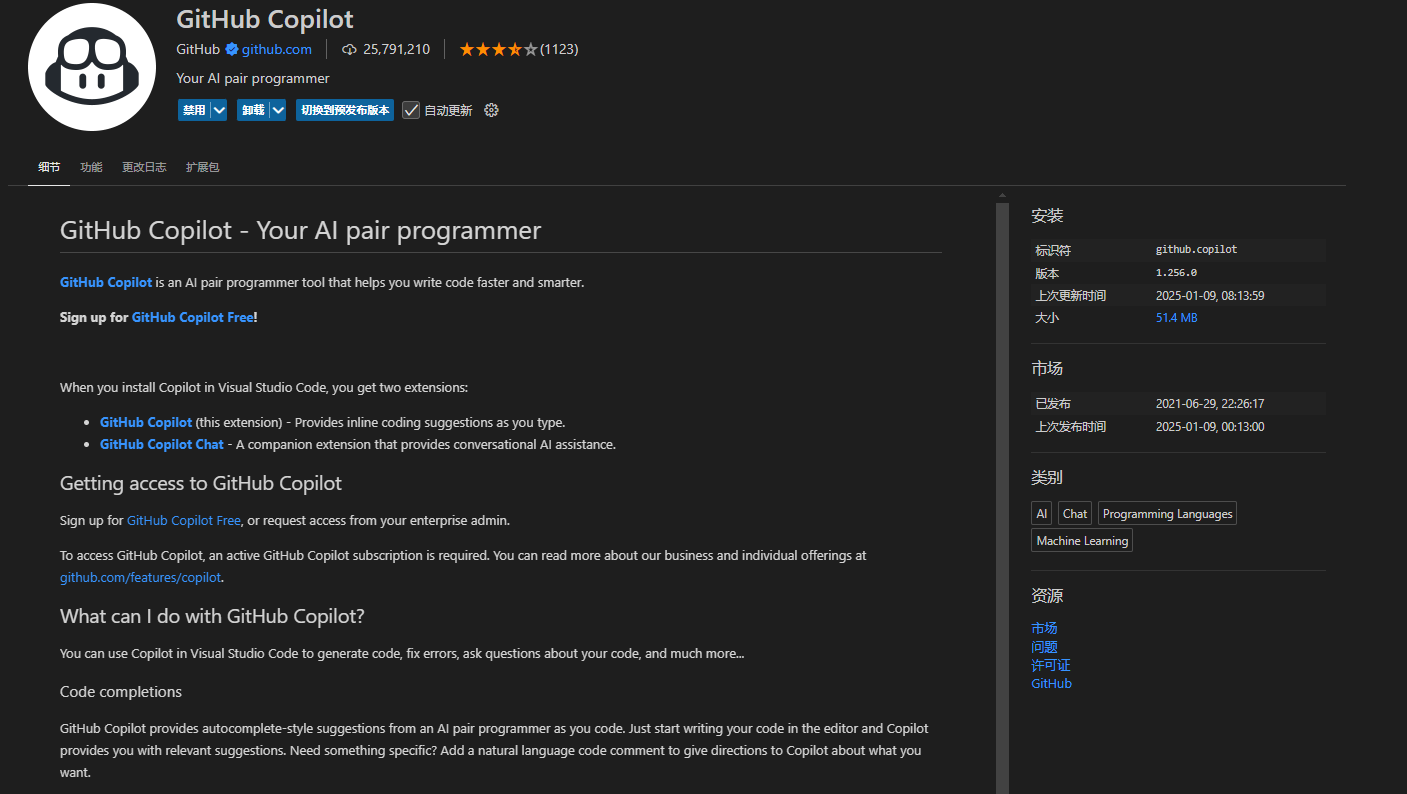1407x794 pixels.
Task: Click the 卸载 button
Action: point(253,110)
